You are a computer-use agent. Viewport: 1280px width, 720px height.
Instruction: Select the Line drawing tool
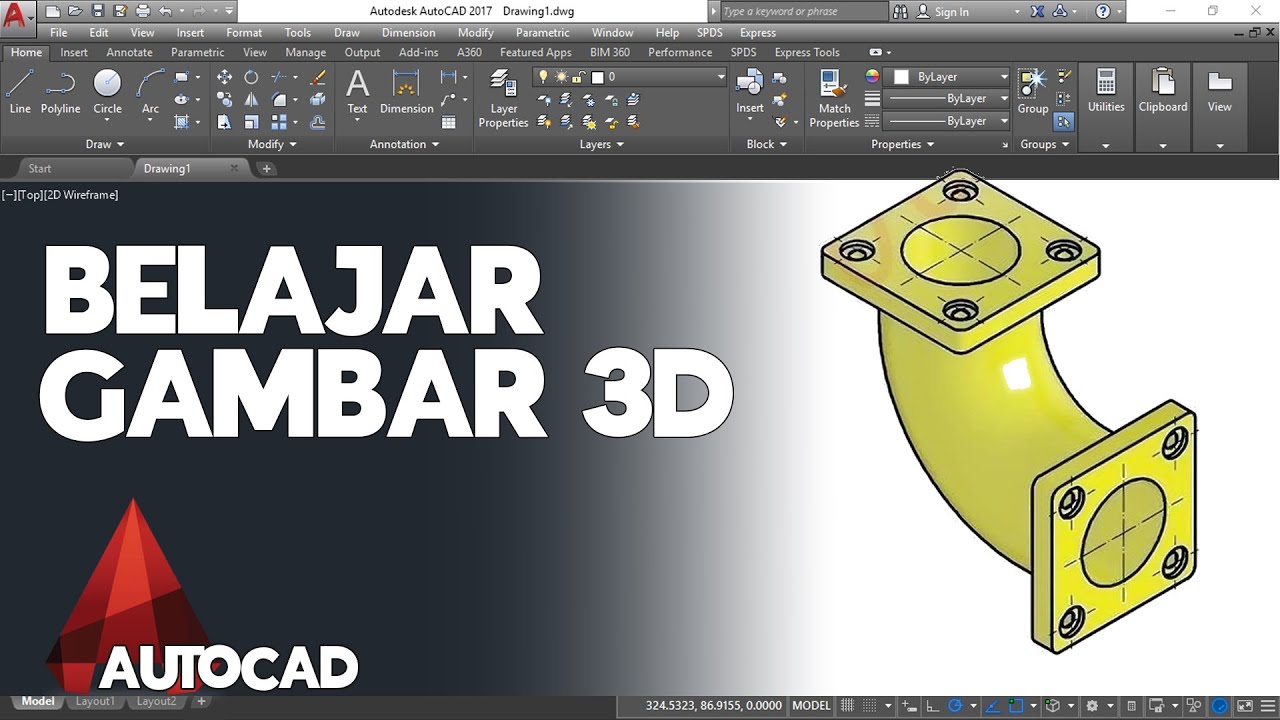[20, 92]
